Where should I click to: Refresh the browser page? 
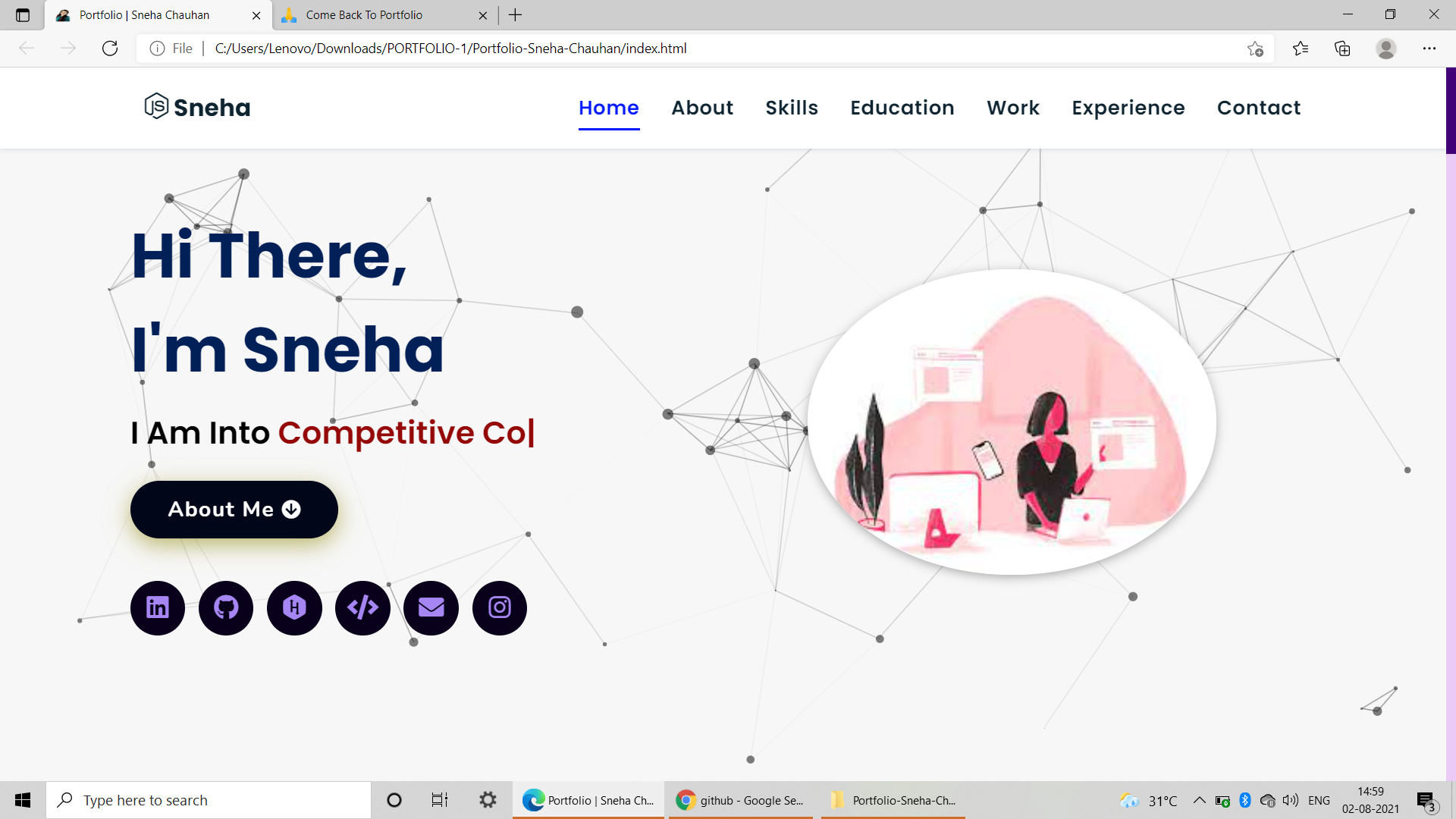(110, 49)
